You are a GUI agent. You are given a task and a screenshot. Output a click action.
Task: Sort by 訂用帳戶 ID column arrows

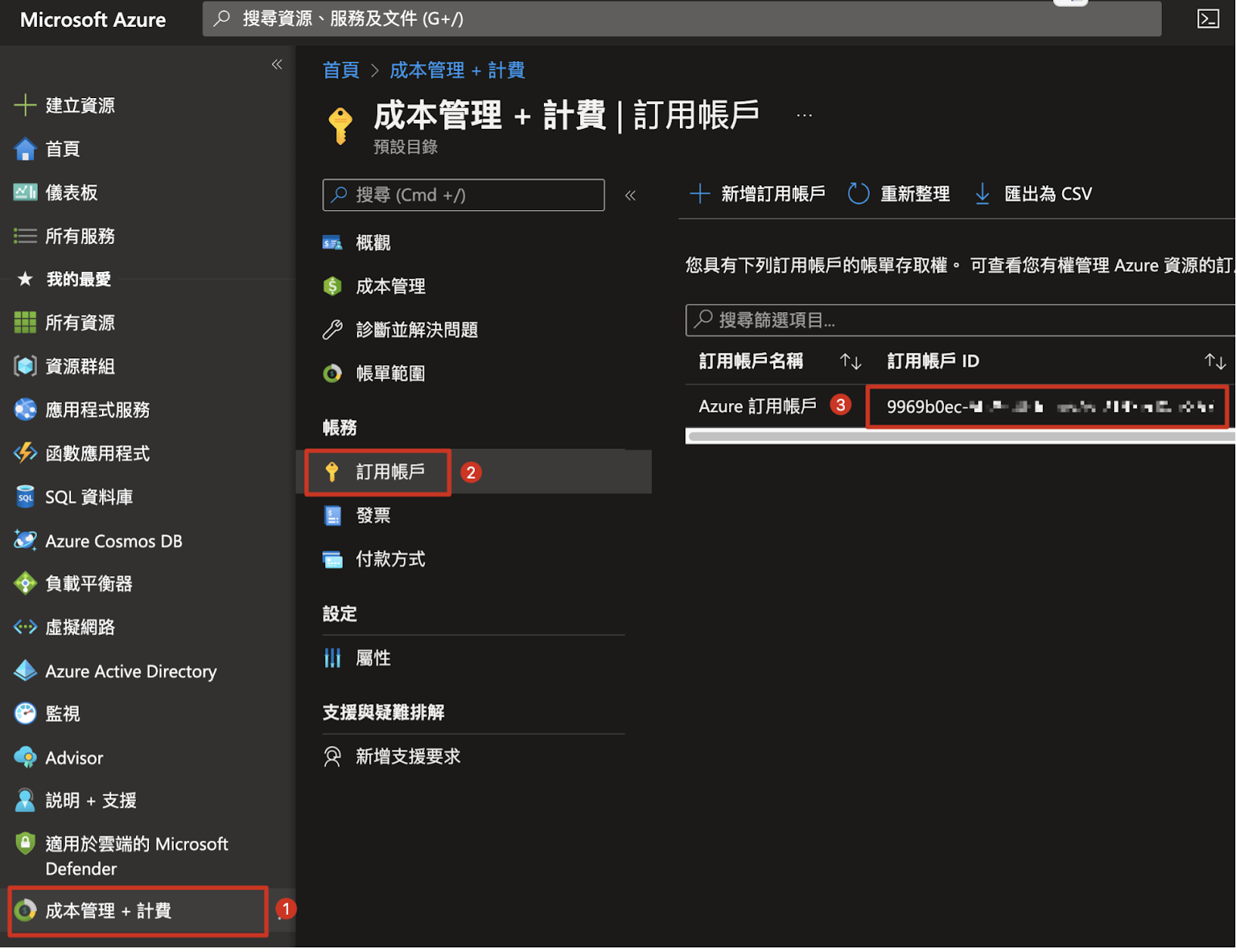1214,361
